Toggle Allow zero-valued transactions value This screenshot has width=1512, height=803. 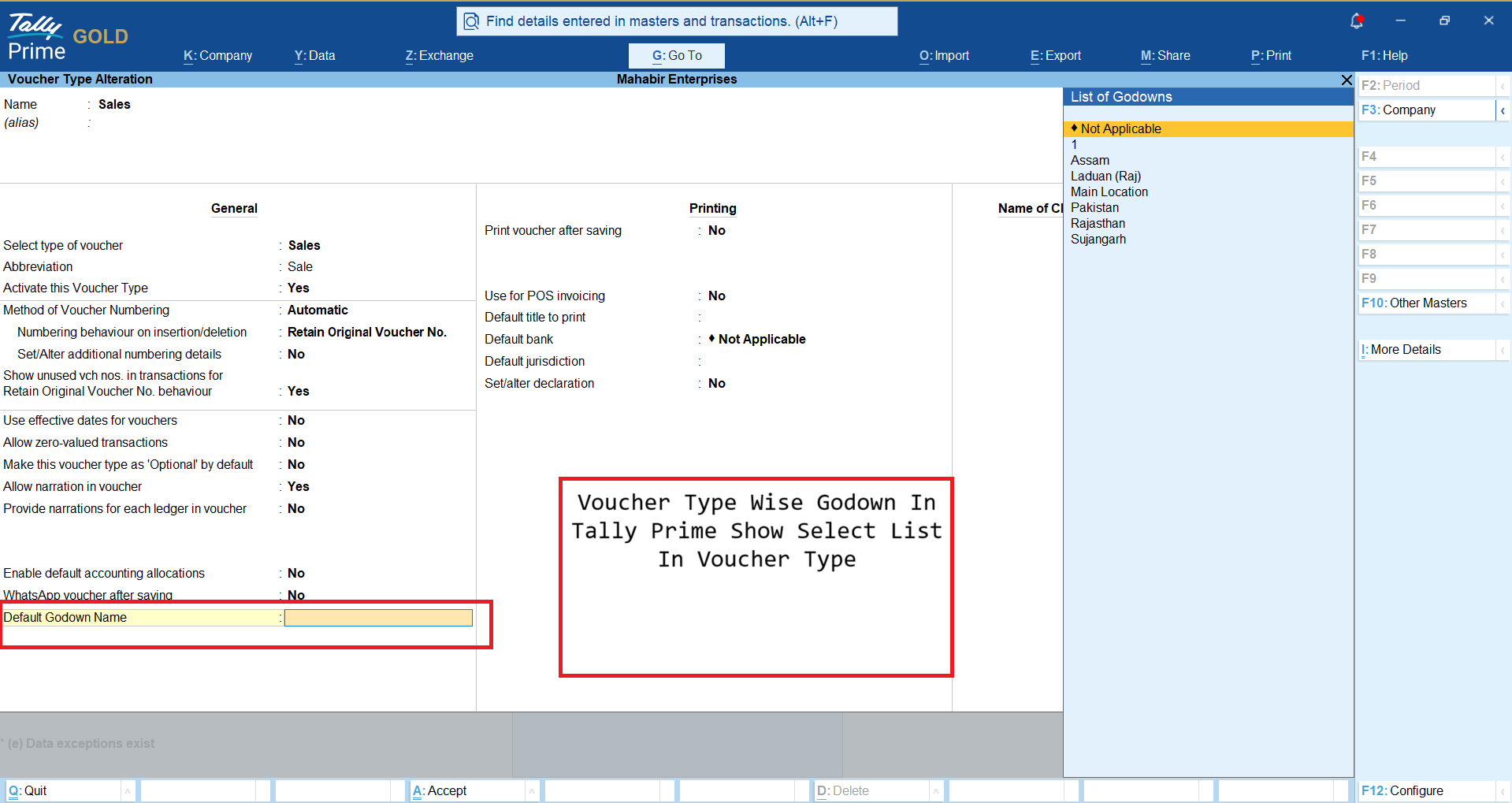pyautogui.click(x=295, y=442)
